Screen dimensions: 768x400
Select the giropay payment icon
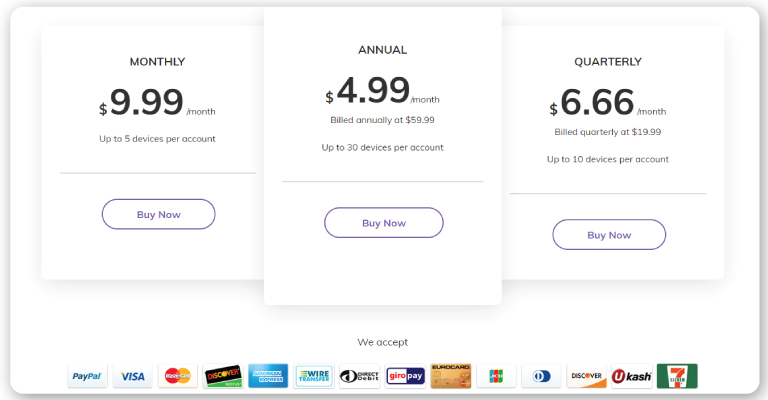(x=405, y=376)
